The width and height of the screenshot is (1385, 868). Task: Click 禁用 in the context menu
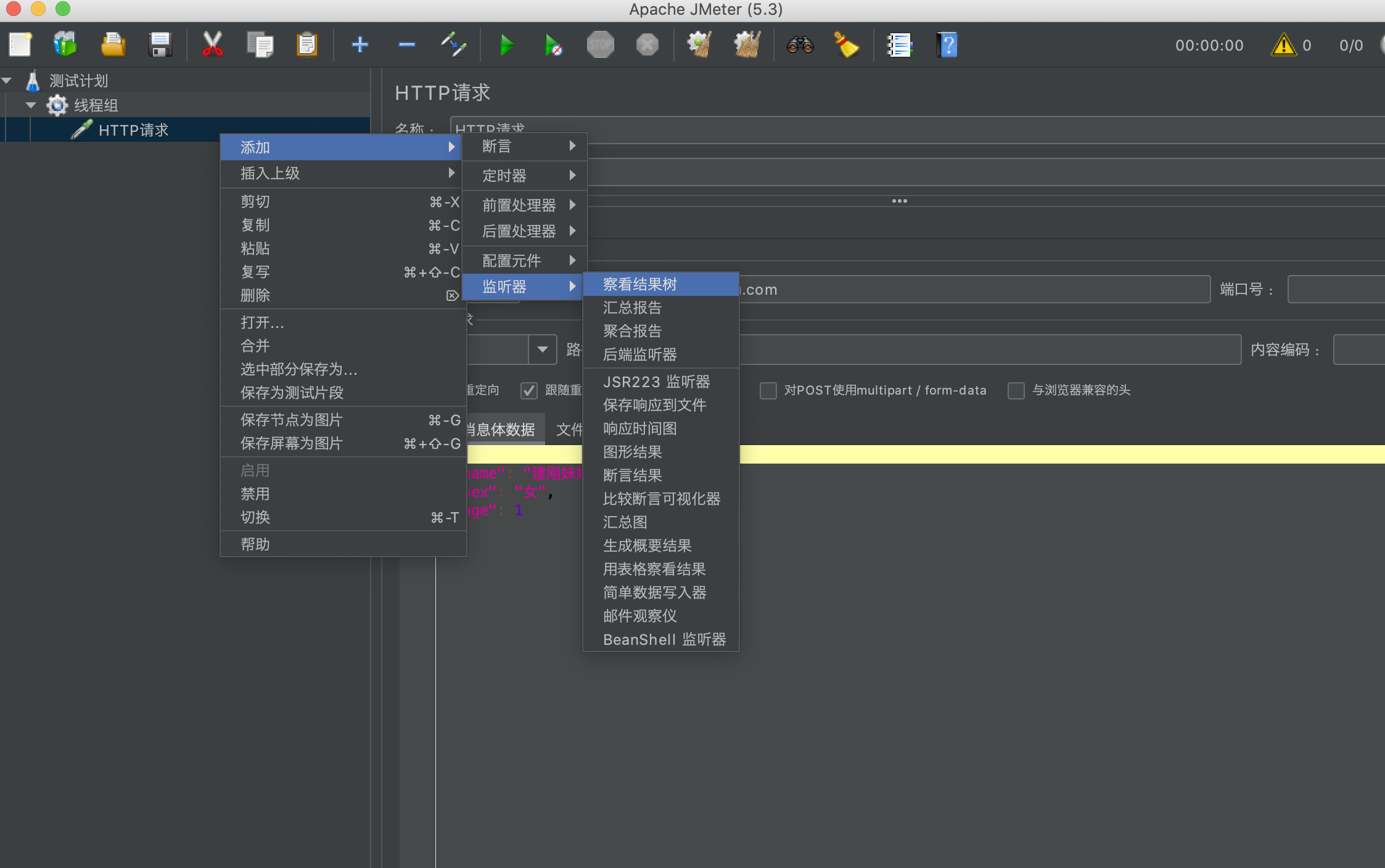point(343,494)
